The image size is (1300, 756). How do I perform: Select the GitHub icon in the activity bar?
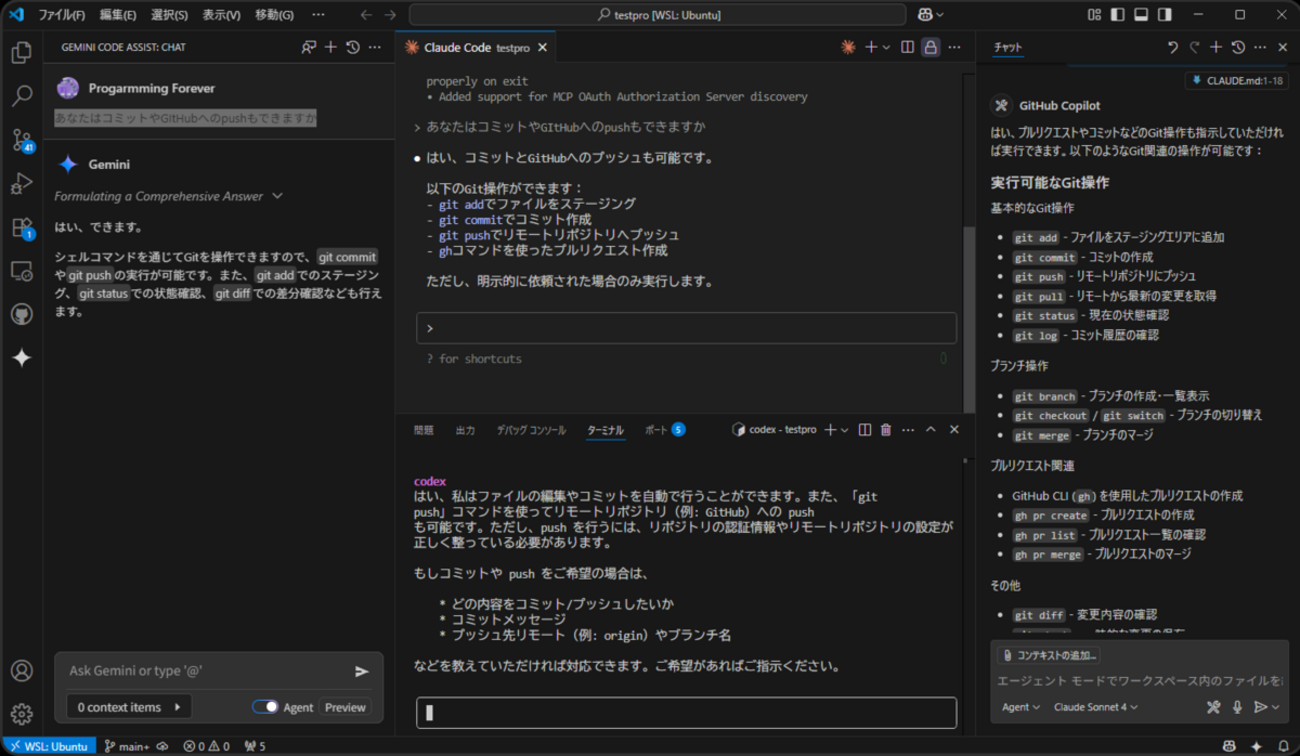point(22,313)
